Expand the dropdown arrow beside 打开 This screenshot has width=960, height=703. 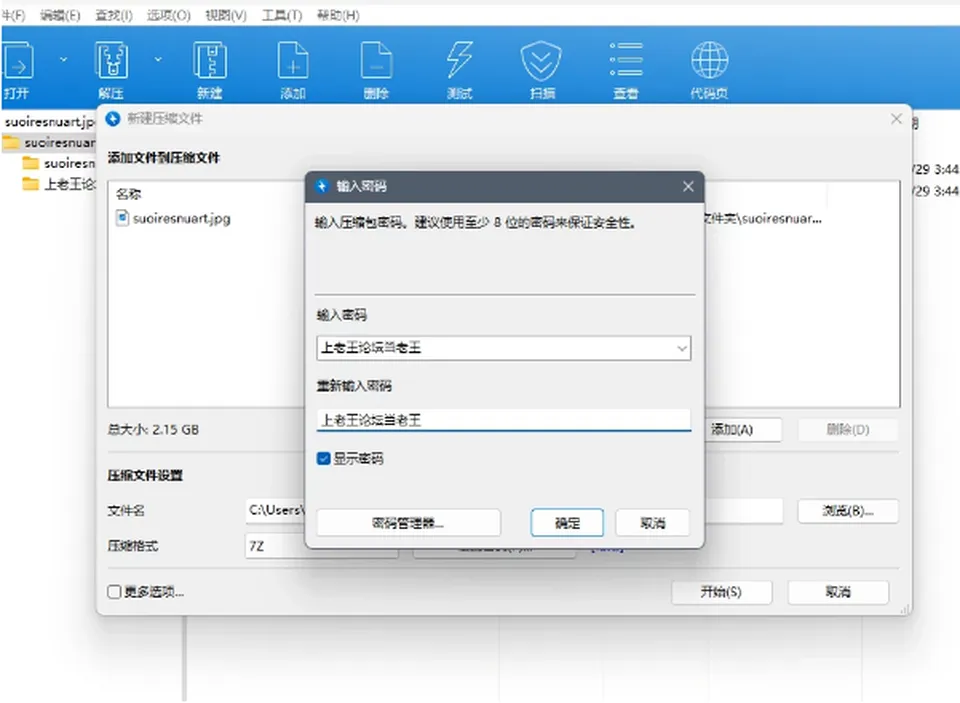63,59
